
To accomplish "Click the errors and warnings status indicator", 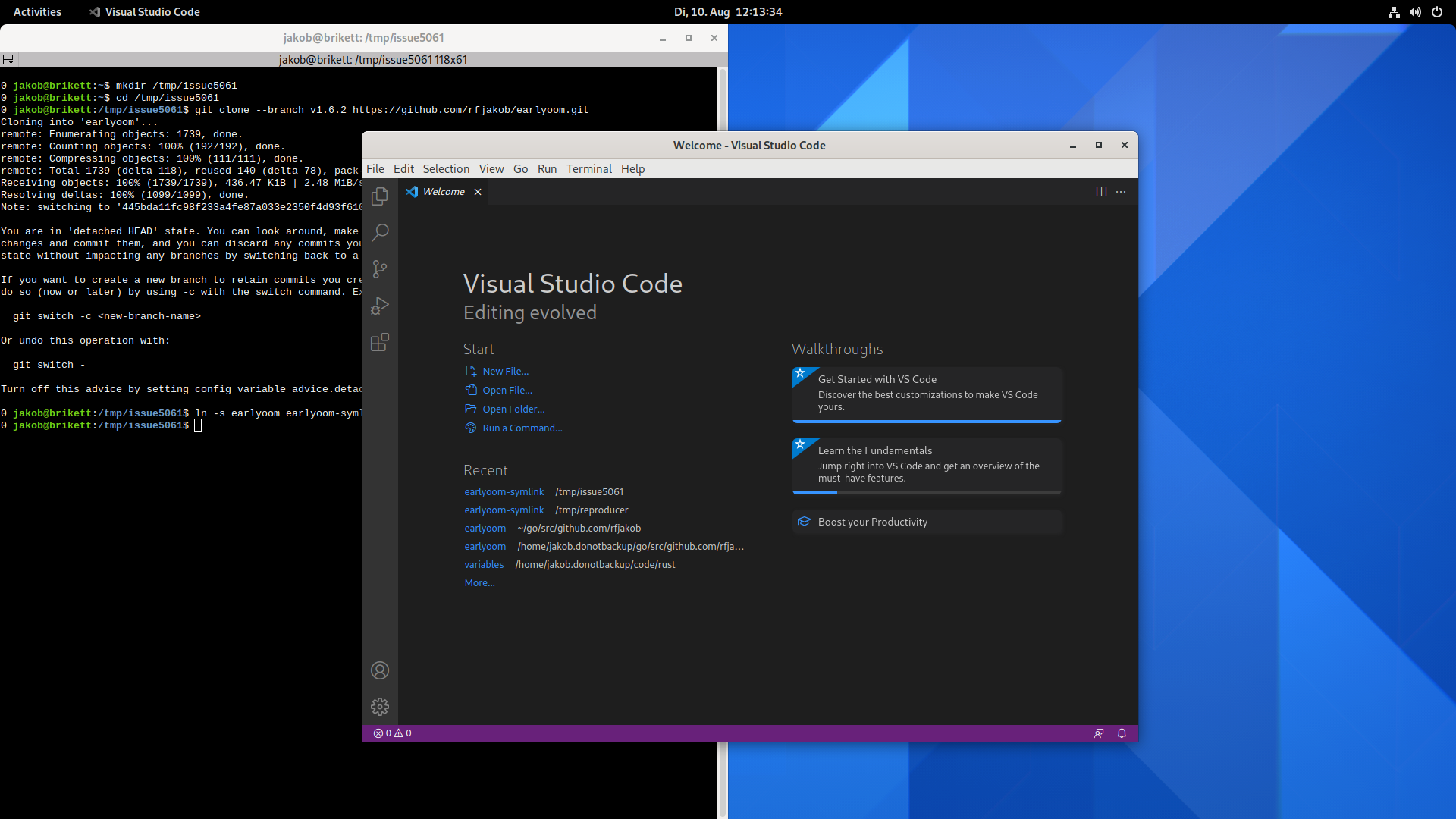I will [x=392, y=733].
